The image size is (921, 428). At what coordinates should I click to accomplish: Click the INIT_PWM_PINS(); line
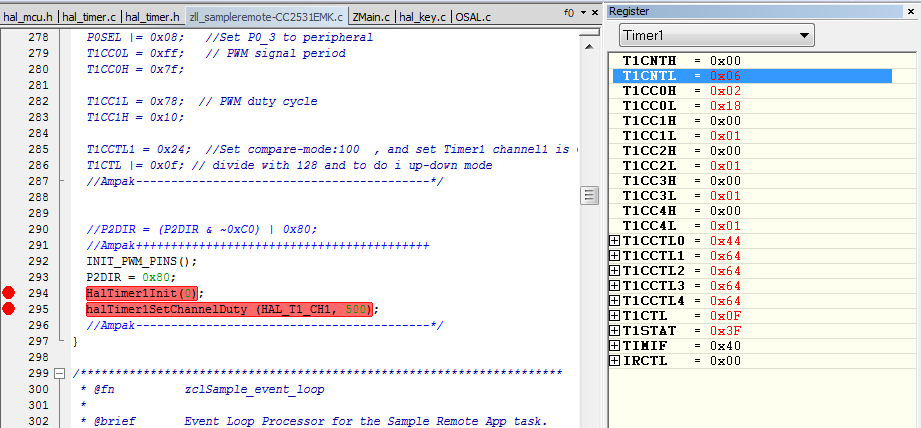142,261
